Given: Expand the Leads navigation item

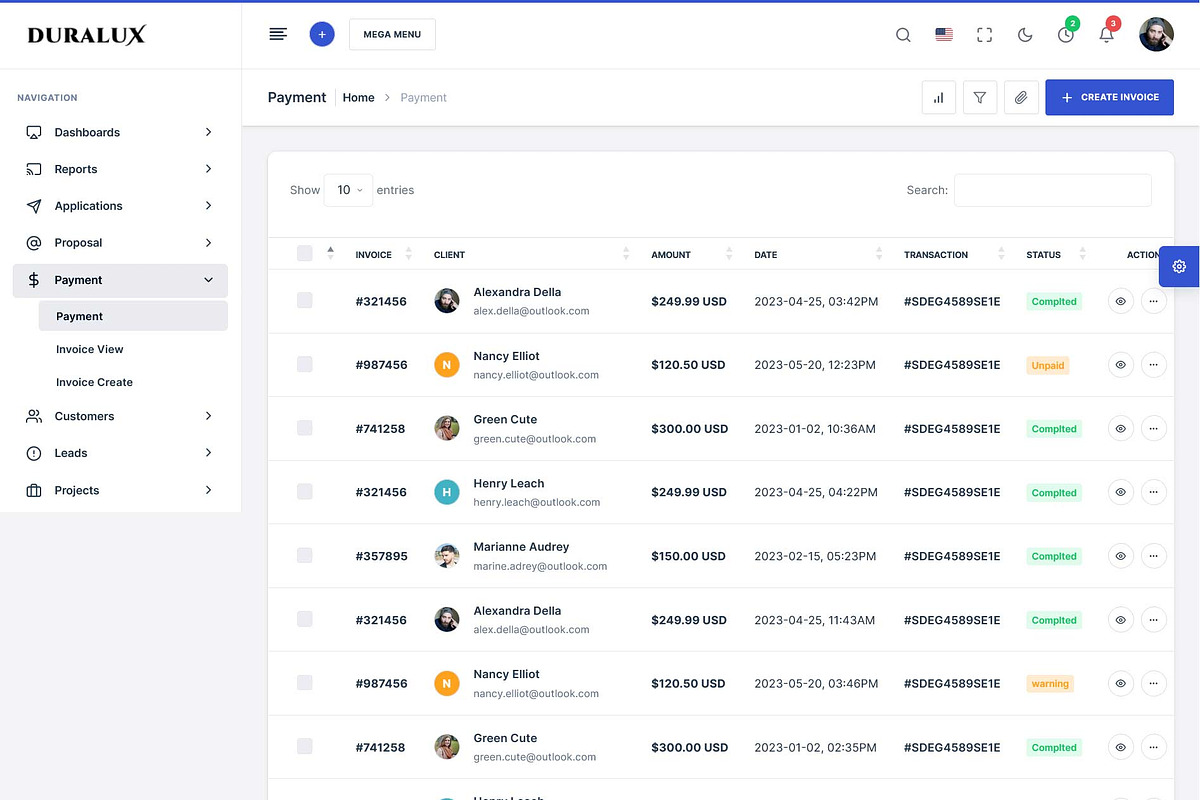Looking at the screenshot, I should (120, 453).
